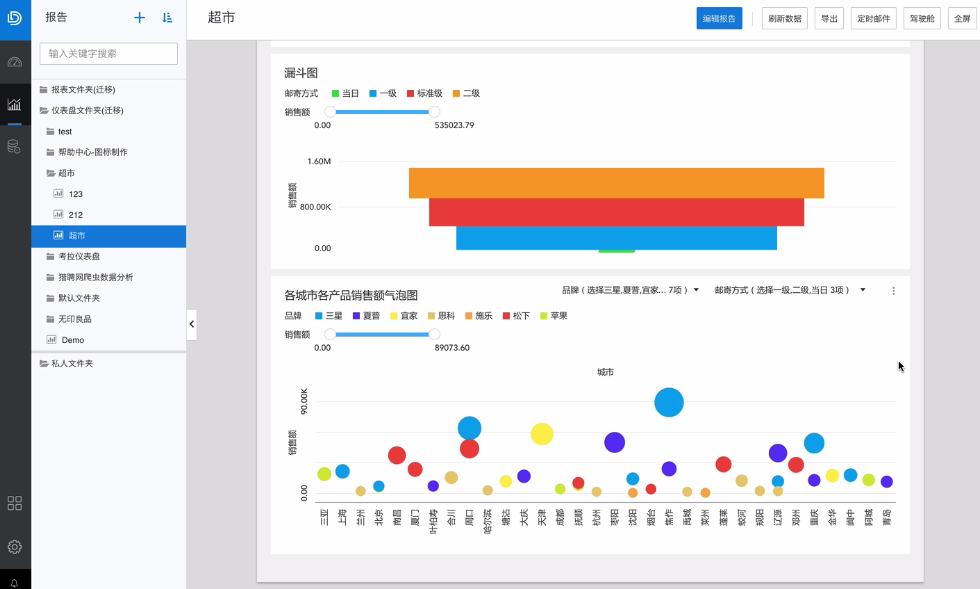Open the 品牌 filter dropdown
The image size is (980, 589).
(630, 290)
